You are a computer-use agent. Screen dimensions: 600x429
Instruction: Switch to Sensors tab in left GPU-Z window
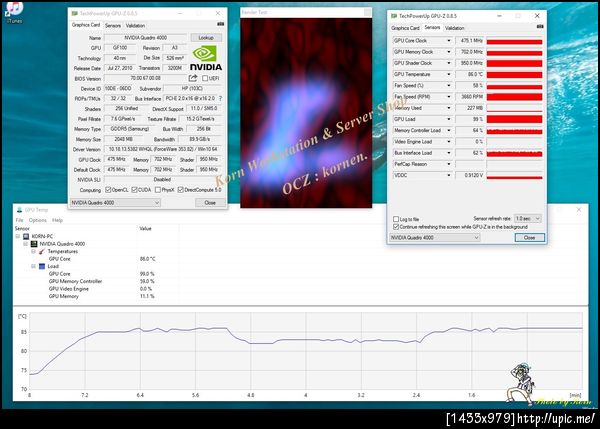(x=113, y=26)
